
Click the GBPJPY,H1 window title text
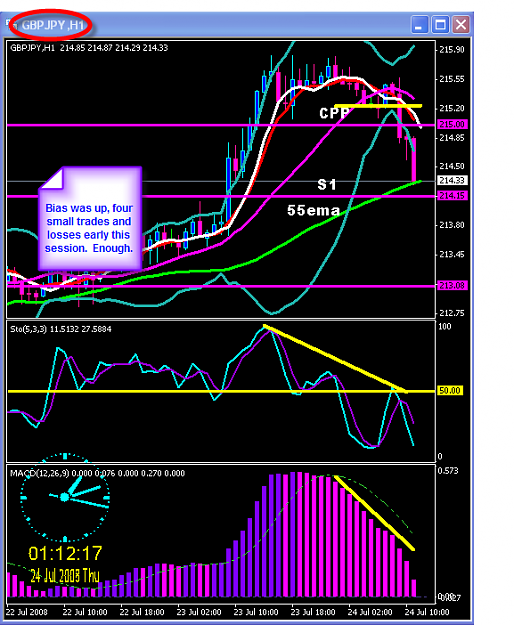point(52,26)
